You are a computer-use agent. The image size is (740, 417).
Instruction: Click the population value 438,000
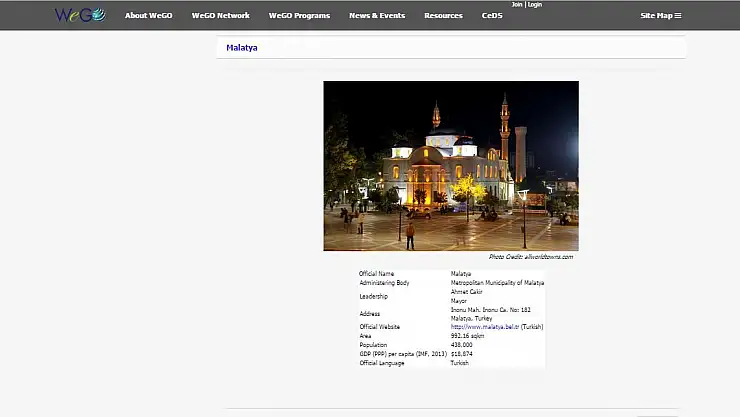point(462,345)
